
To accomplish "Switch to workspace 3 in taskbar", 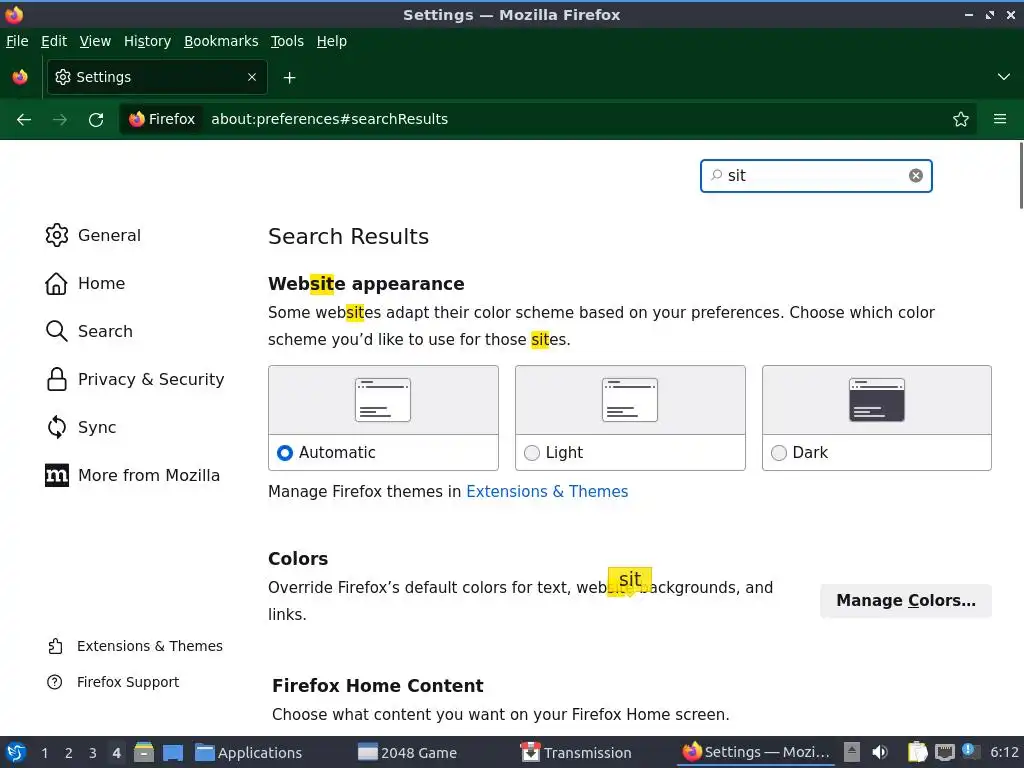I will (93, 753).
